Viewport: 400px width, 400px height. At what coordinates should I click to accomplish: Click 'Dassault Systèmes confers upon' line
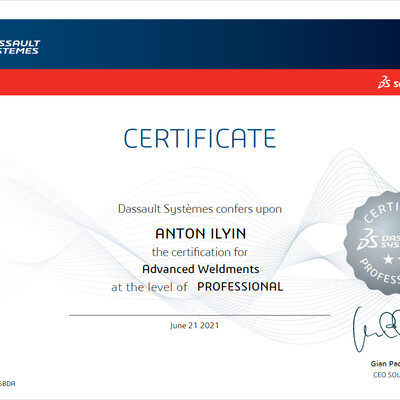(x=200, y=209)
